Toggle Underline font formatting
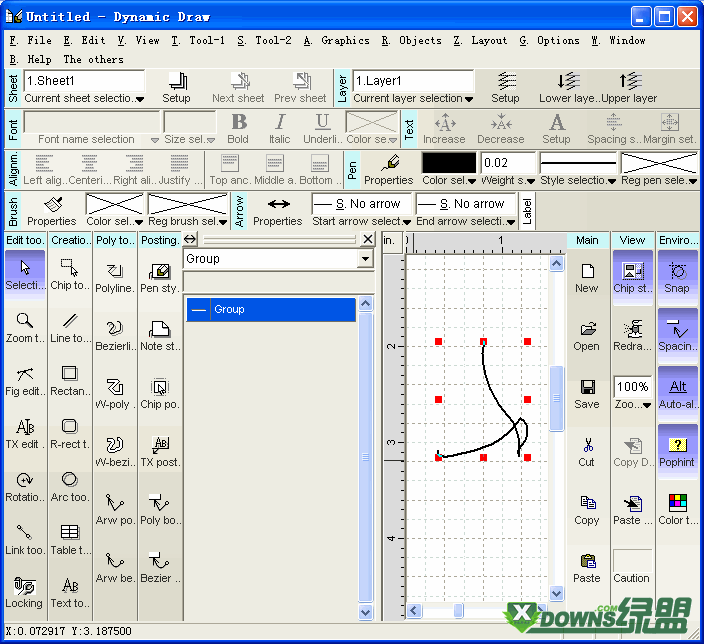The image size is (704, 644). (322, 128)
